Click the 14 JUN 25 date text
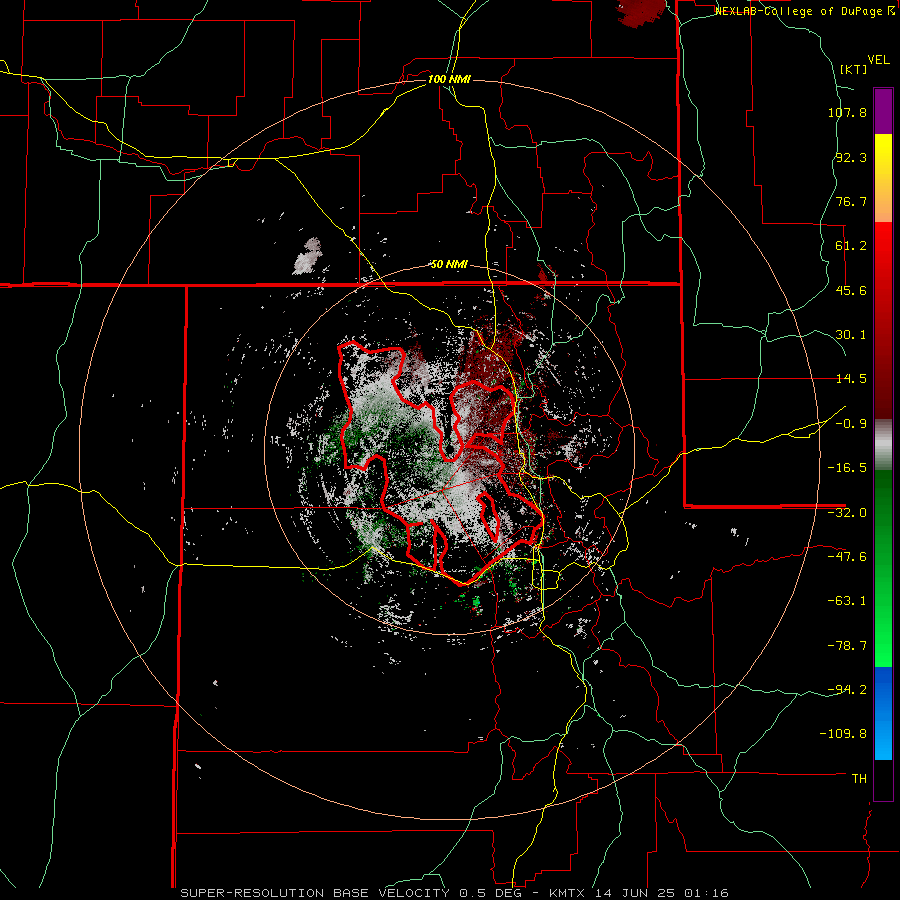 (636, 893)
